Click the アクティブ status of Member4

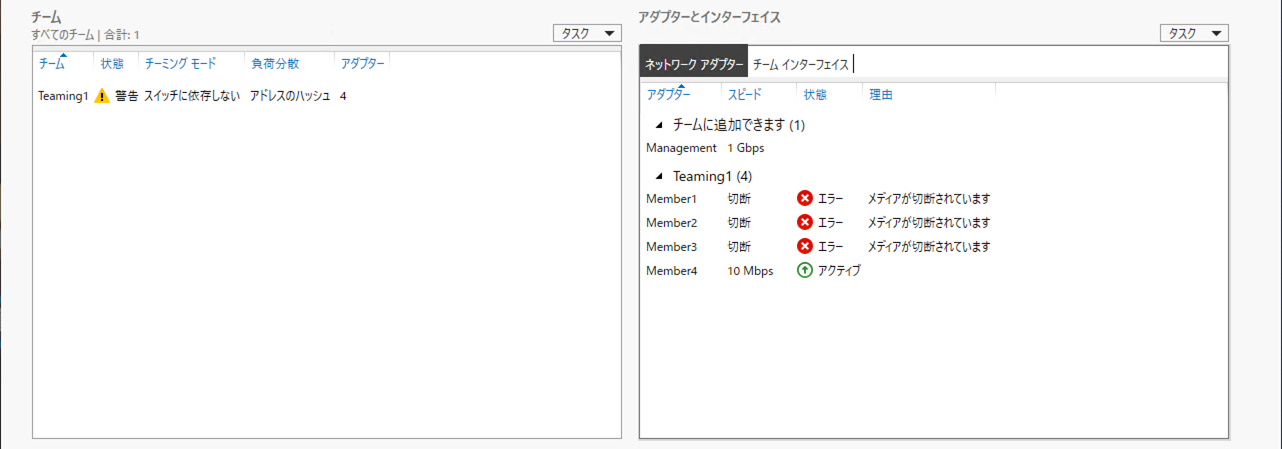coord(839,270)
